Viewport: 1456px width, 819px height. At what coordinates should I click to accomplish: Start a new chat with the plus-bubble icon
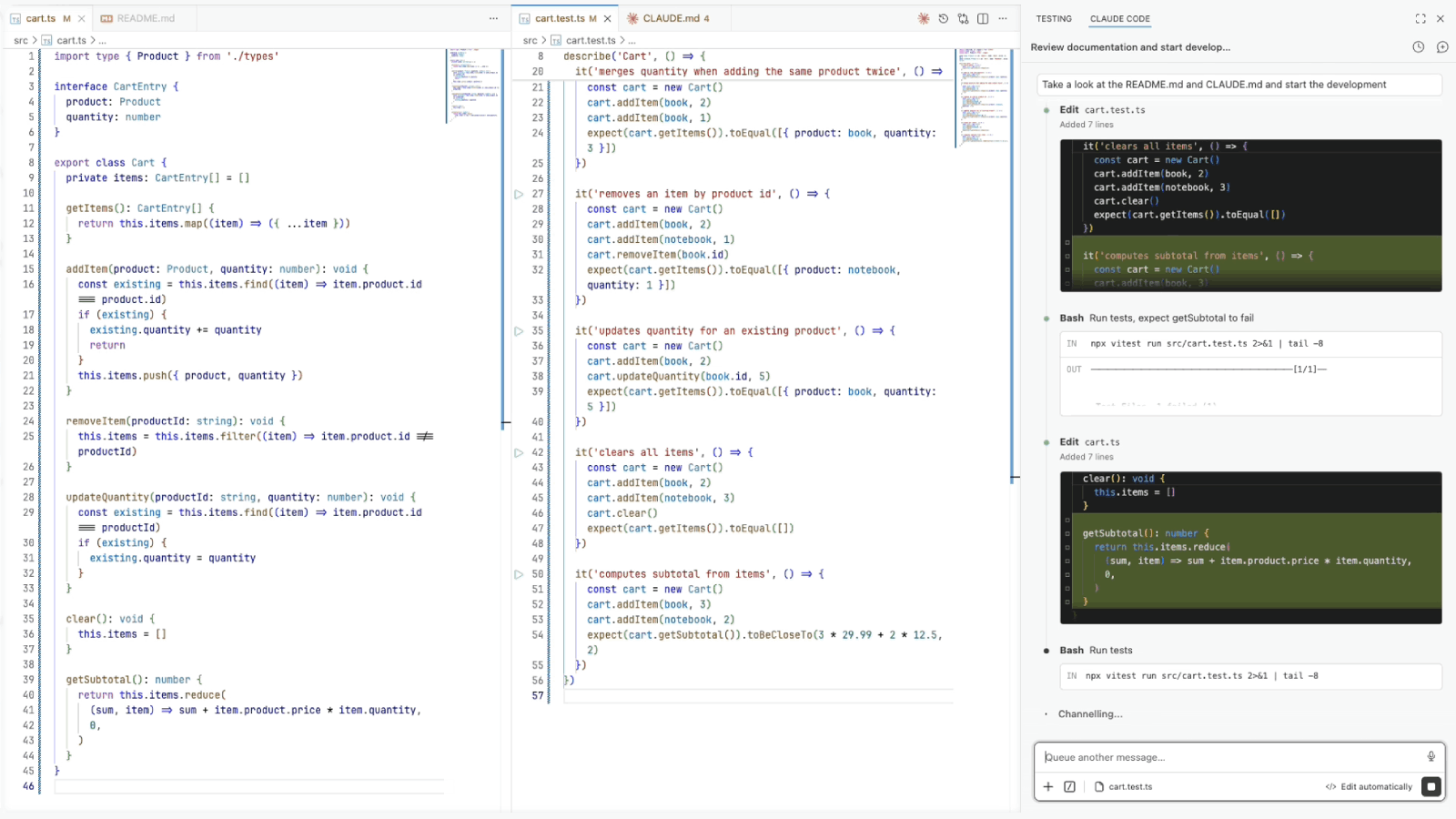pyautogui.click(x=1441, y=46)
